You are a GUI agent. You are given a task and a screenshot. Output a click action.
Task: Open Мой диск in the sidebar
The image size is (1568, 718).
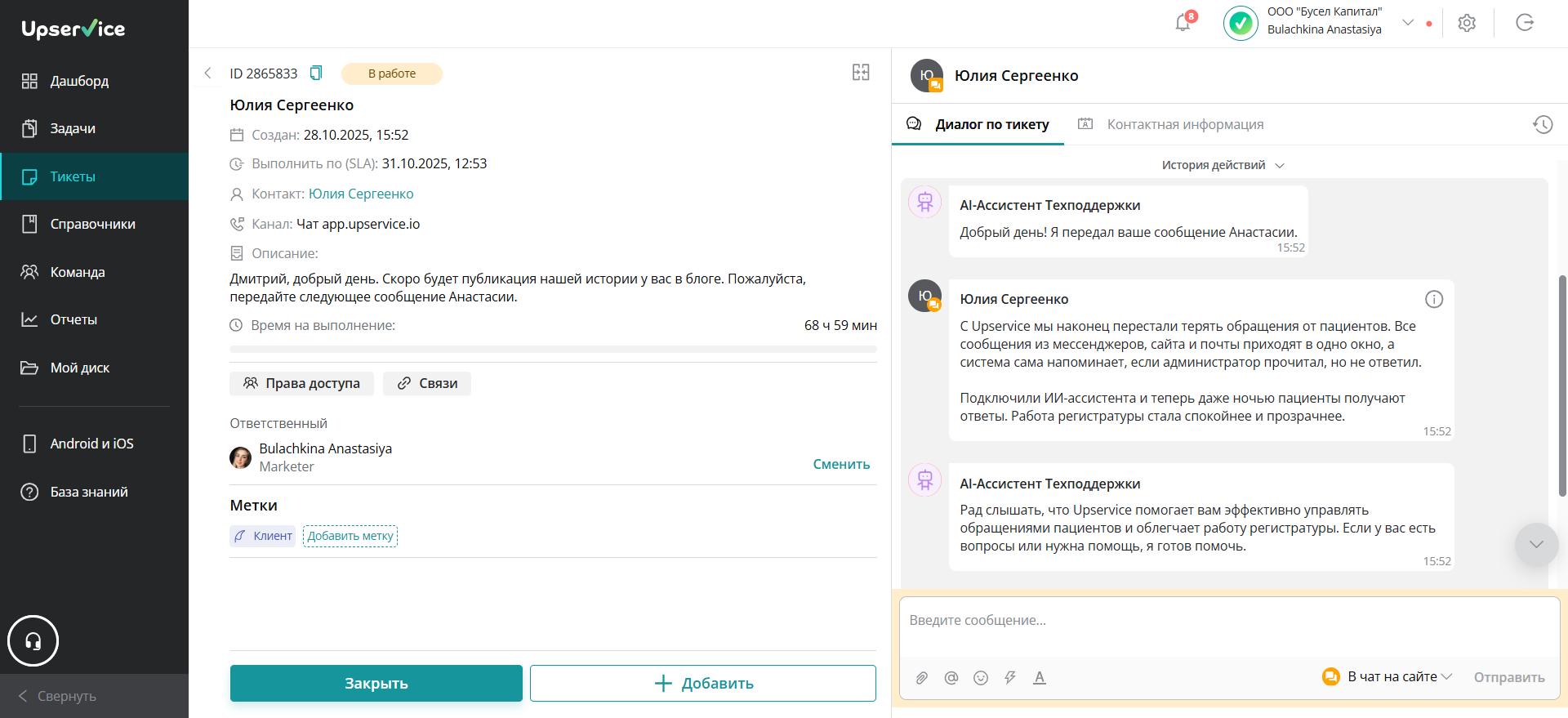[95, 368]
